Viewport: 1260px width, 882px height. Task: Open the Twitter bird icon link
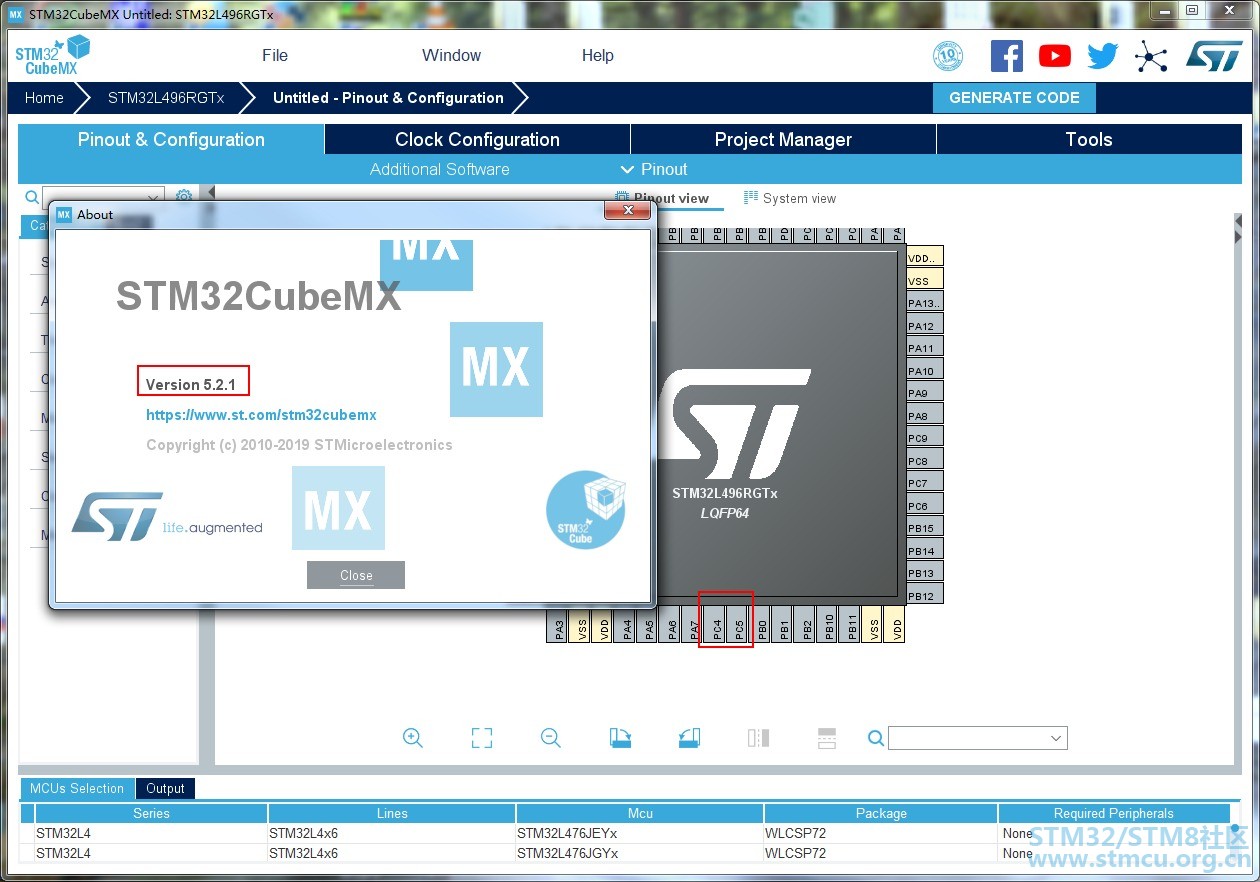(x=1103, y=56)
